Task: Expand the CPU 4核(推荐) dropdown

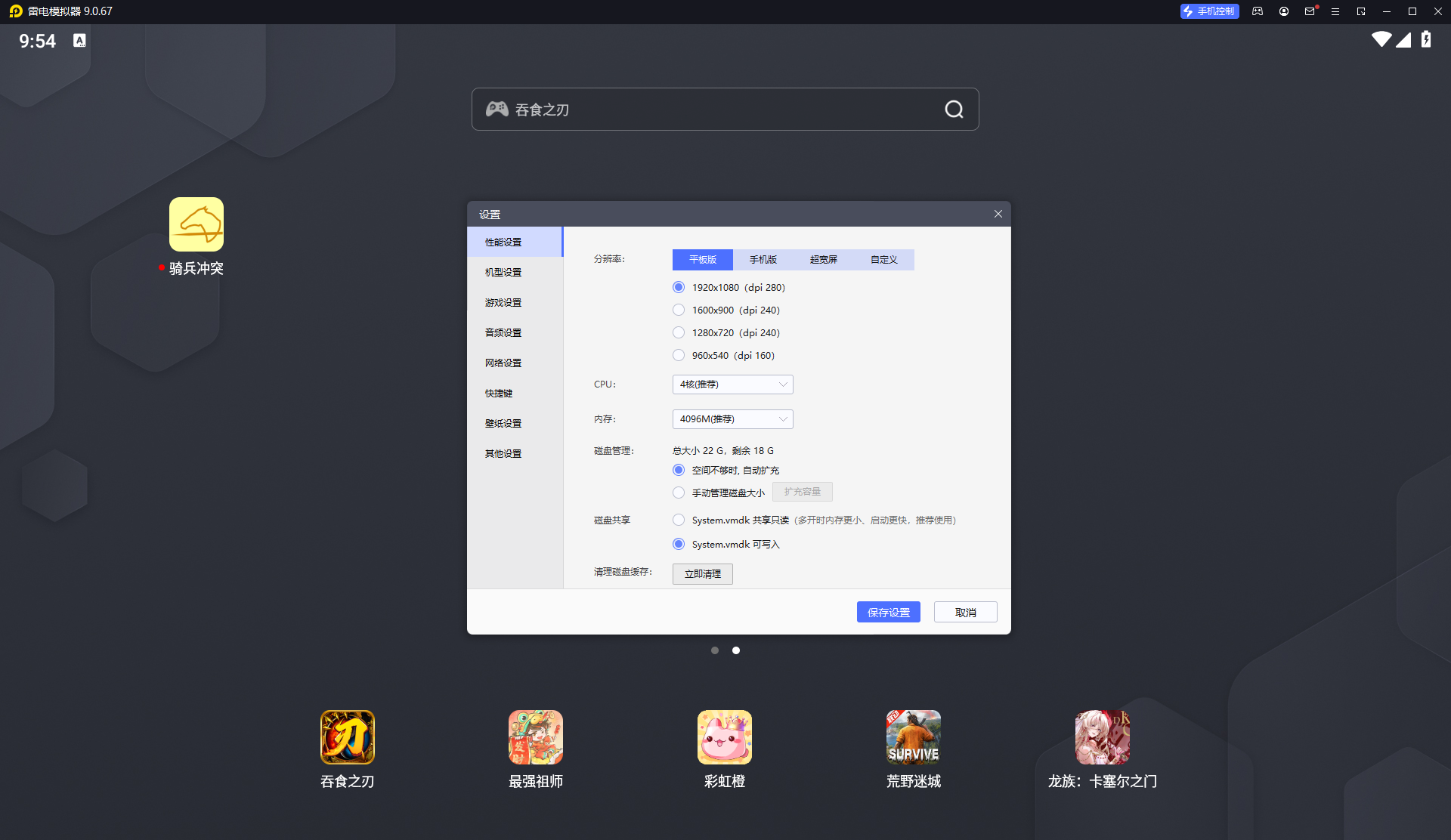Action: pyautogui.click(x=732, y=384)
